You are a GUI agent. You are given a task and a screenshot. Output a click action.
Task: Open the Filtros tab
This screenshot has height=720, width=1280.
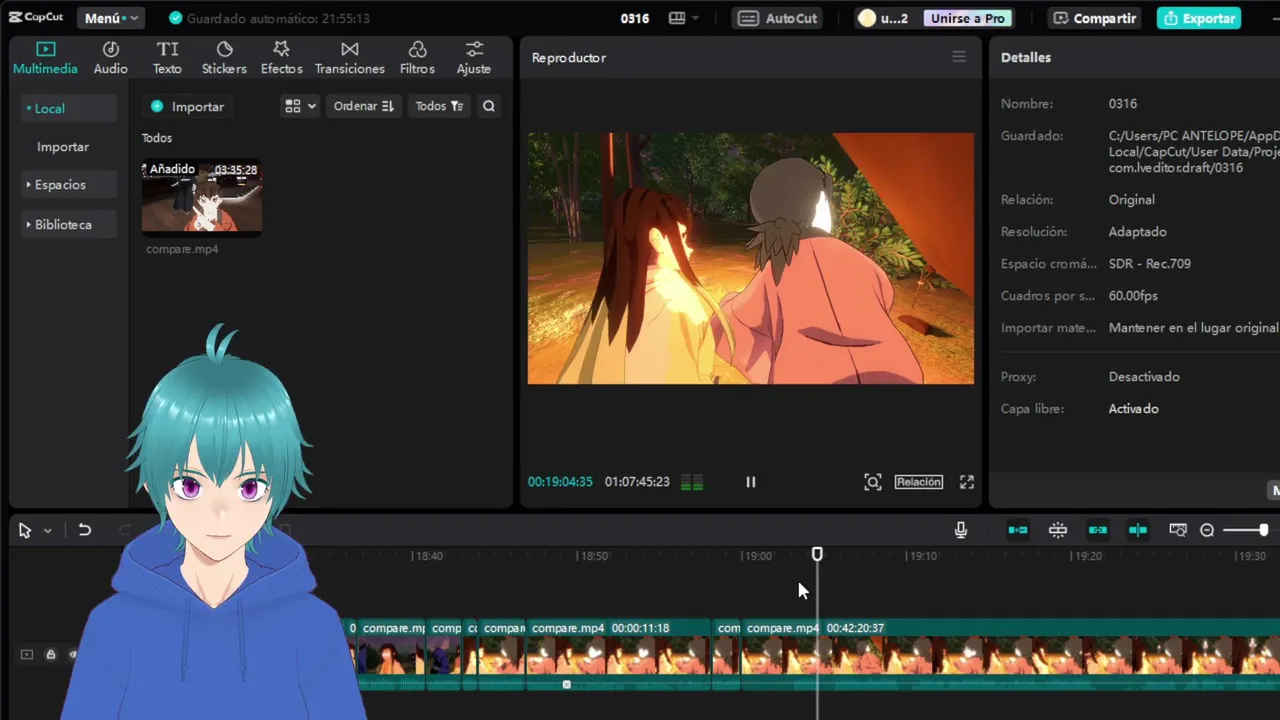point(417,58)
